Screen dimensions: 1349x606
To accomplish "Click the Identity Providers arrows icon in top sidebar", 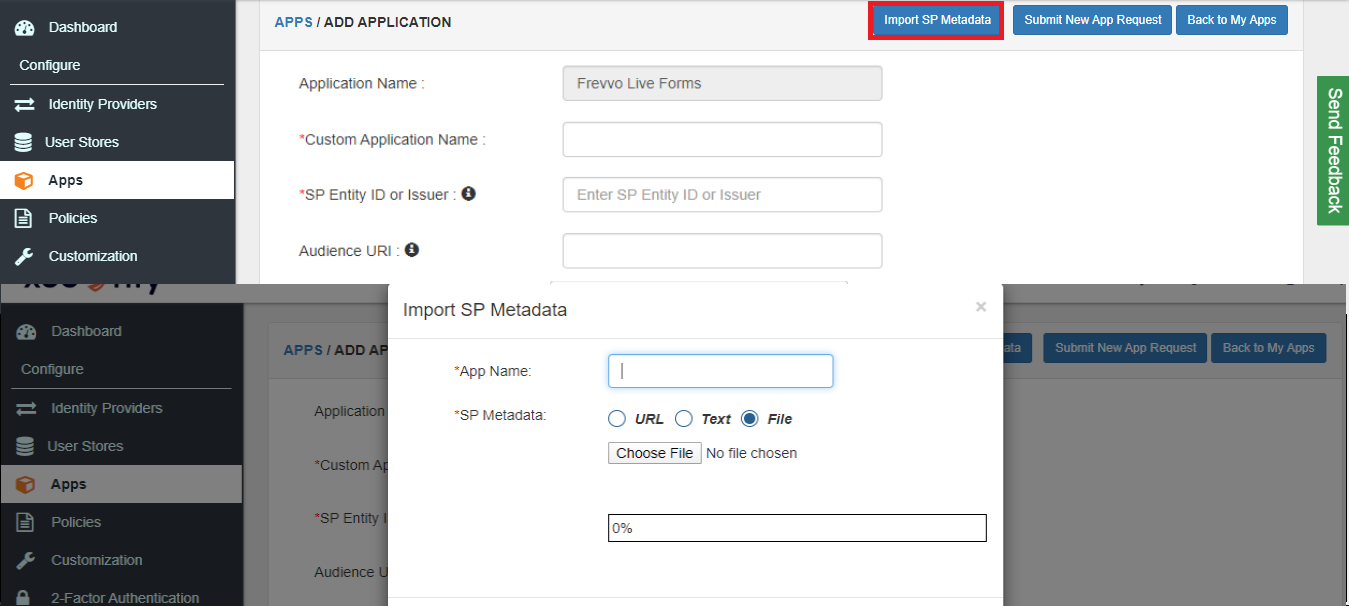I will click(x=24, y=104).
